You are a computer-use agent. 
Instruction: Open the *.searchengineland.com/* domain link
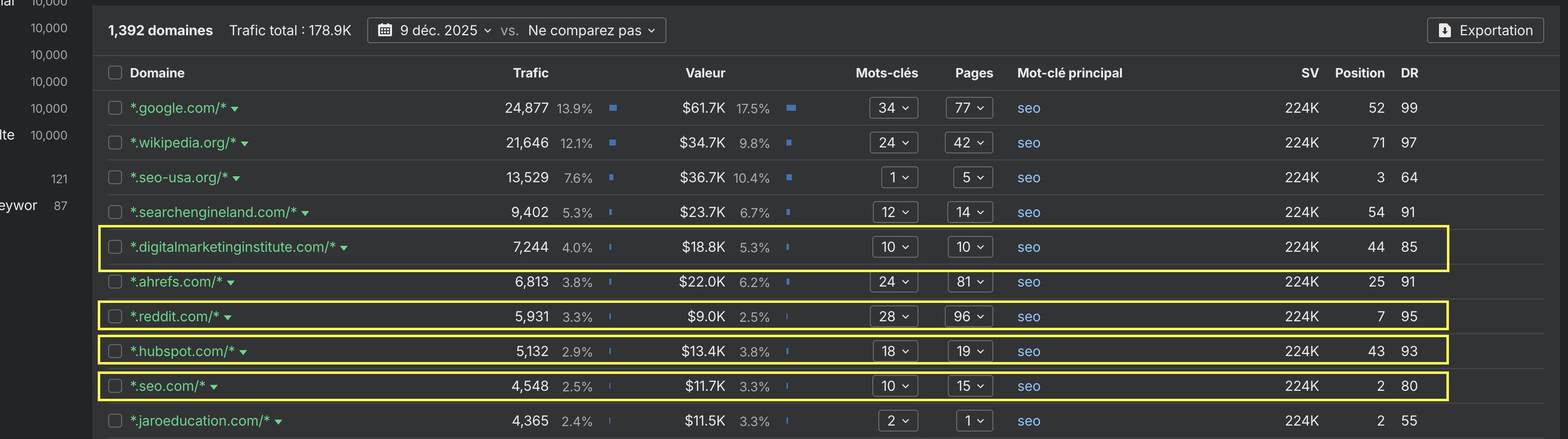coord(213,212)
